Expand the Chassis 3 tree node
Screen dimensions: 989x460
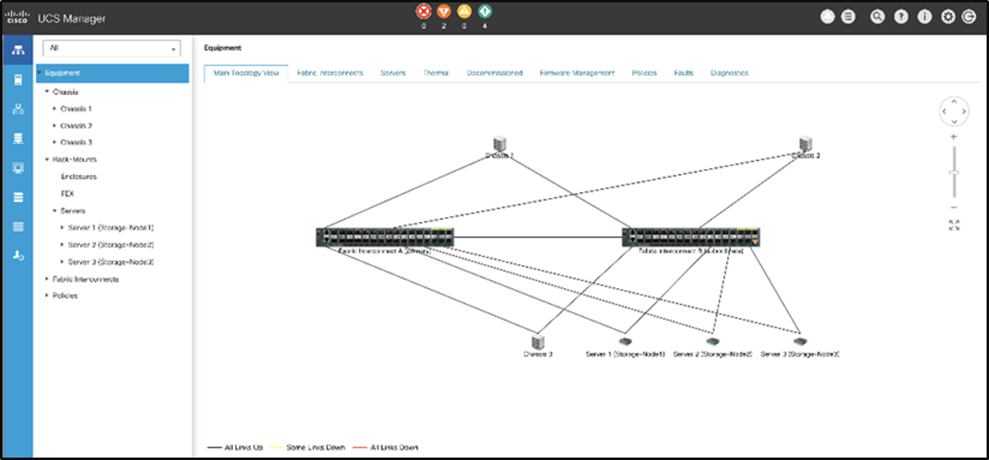(x=54, y=142)
